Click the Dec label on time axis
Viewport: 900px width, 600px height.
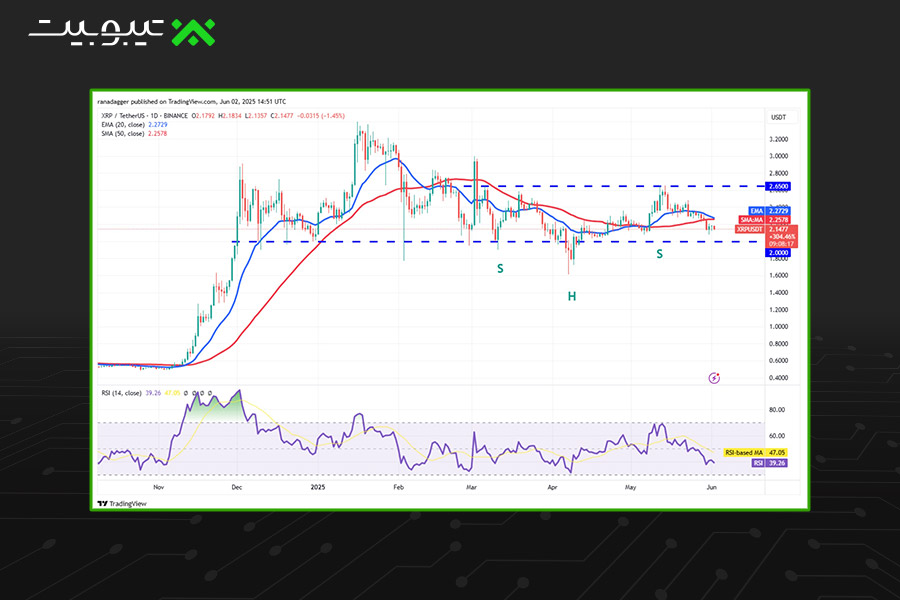(236, 487)
